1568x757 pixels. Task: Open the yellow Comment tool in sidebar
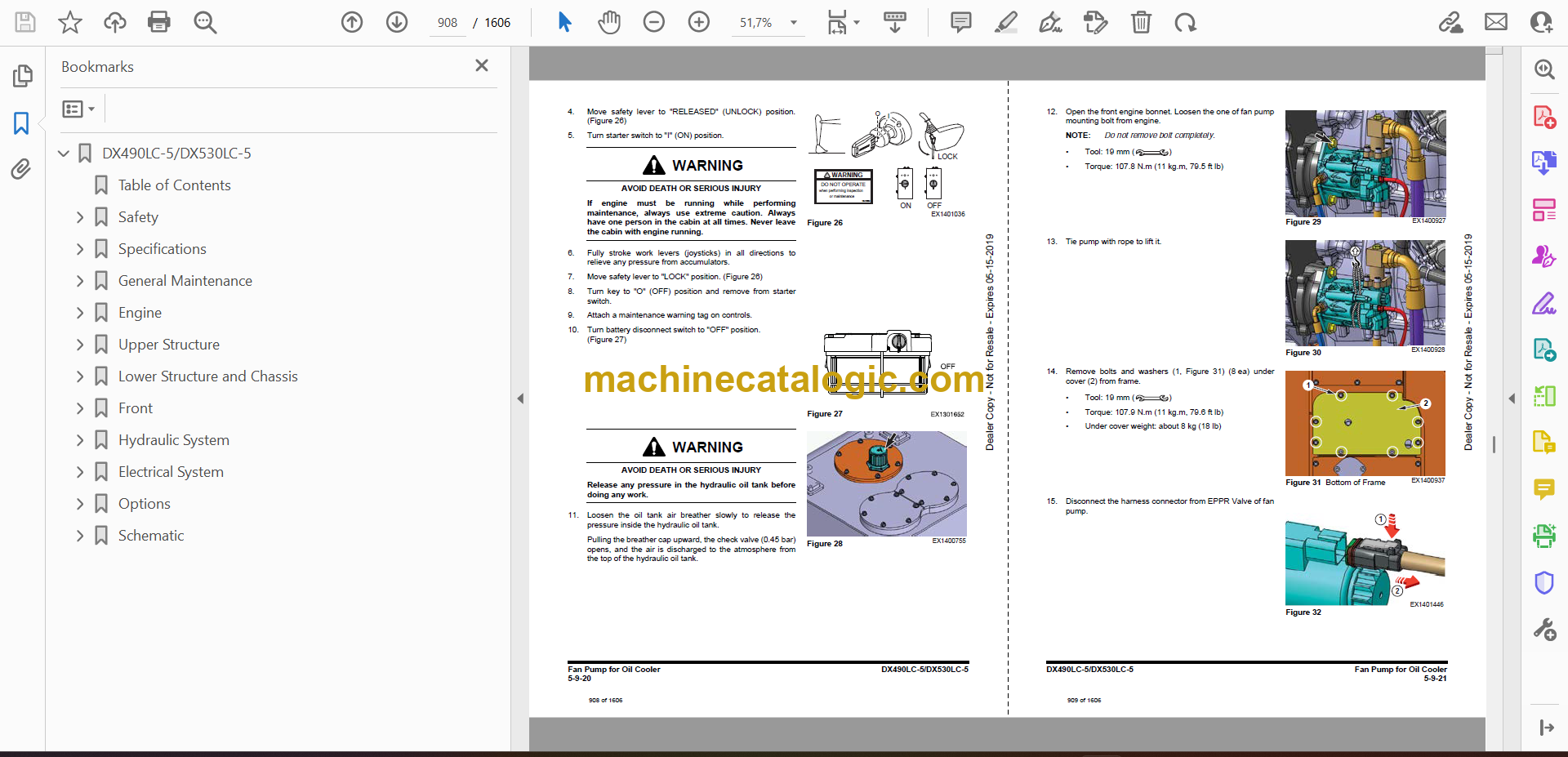point(1543,489)
